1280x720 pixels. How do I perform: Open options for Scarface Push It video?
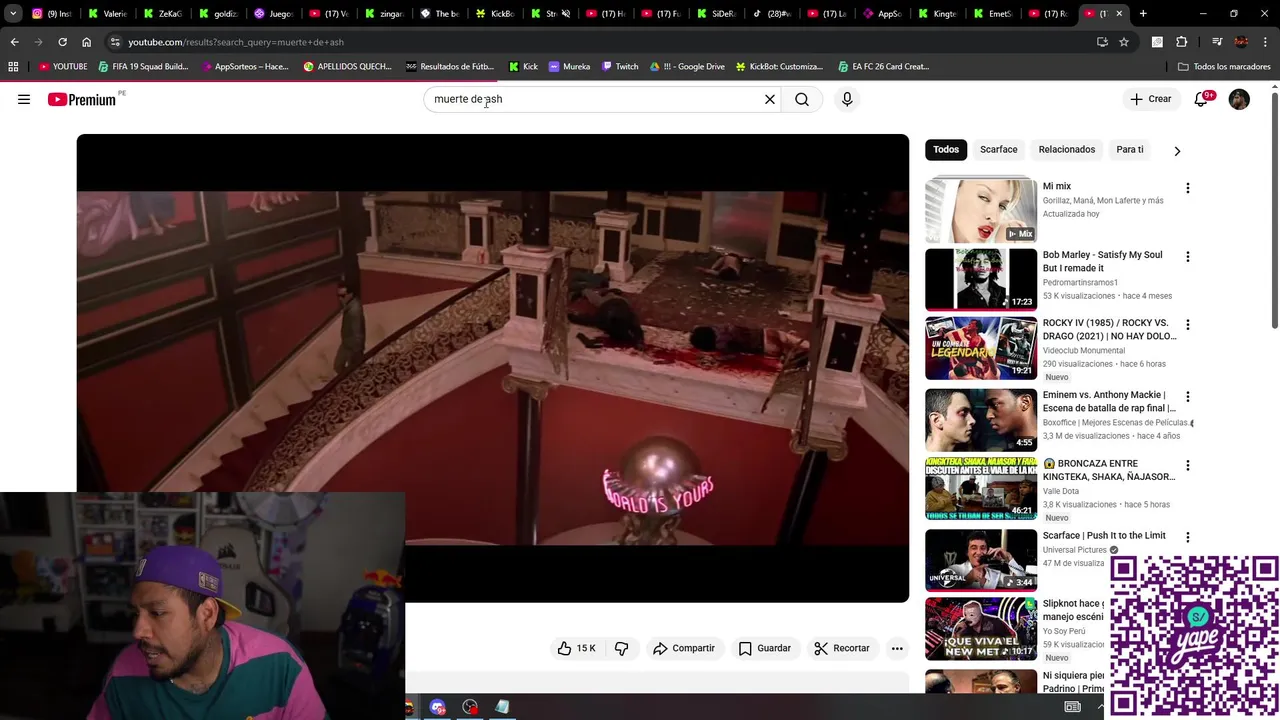tap(1187, 538)
